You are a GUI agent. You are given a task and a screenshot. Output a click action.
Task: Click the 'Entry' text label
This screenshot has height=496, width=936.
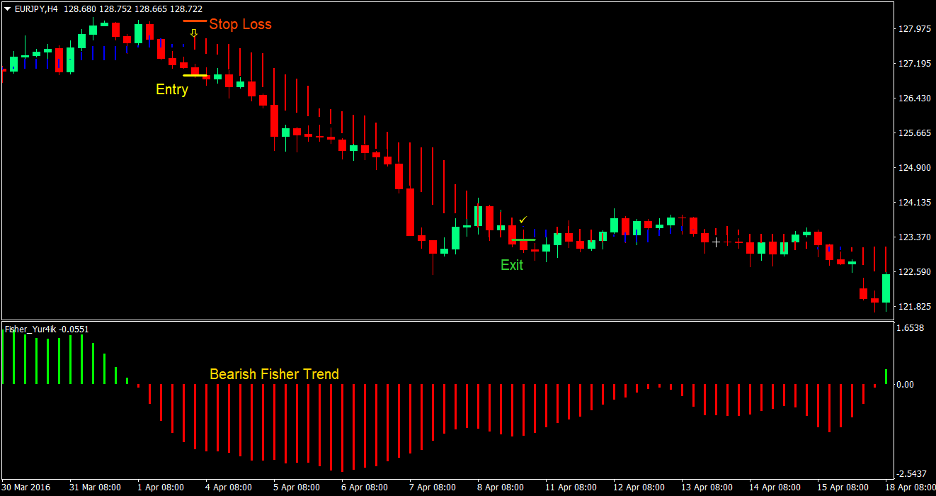coord(172,90)
